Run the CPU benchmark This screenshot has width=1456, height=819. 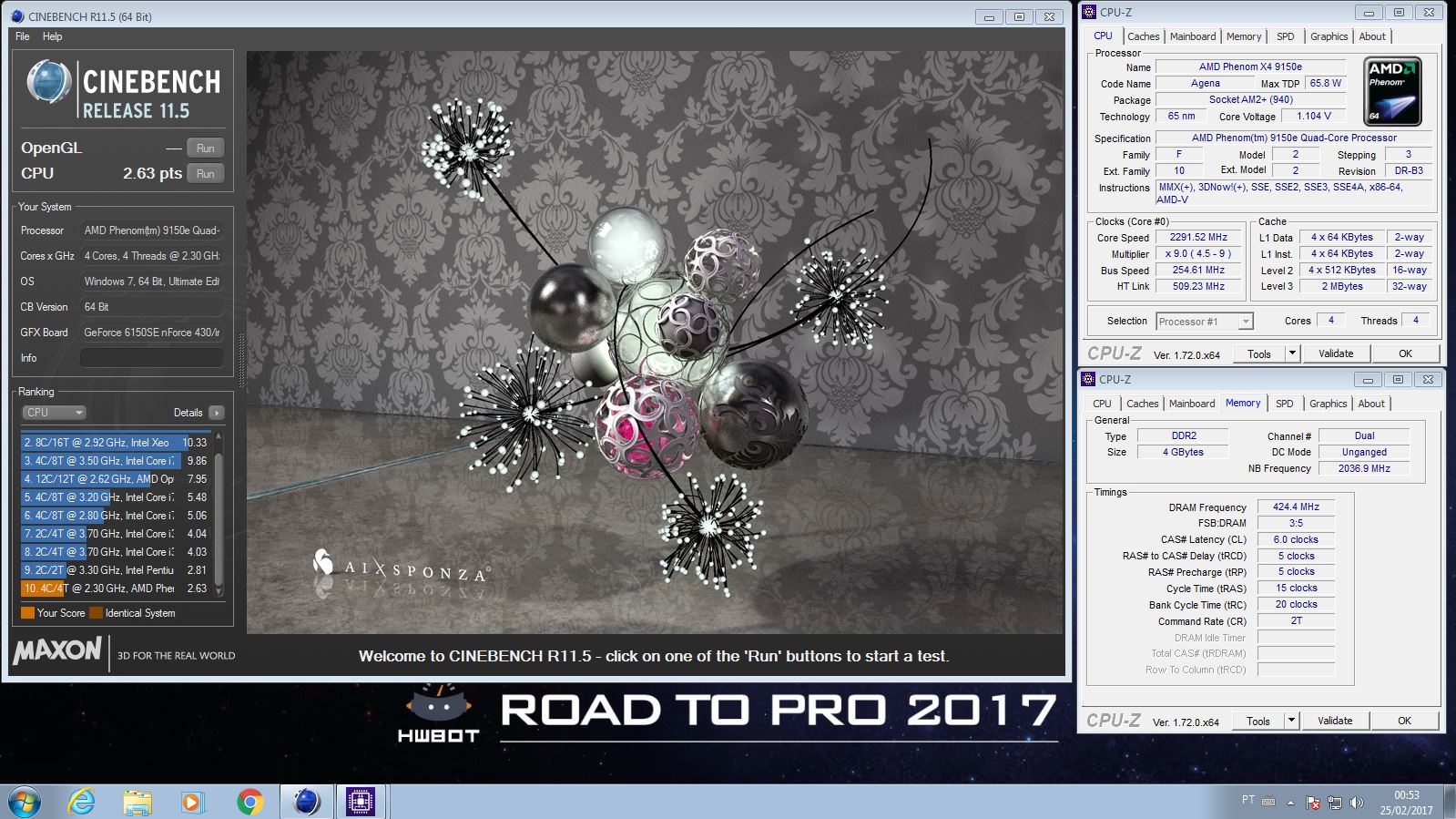[206, 174]
